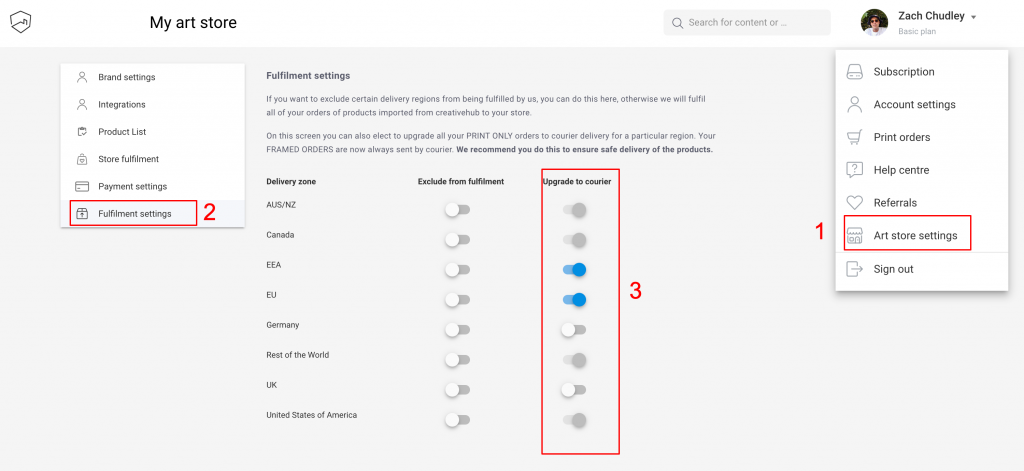The image size is (1024, 471).
Task: Enable Upgrade to courier for UK
Action: pos(574,390)
